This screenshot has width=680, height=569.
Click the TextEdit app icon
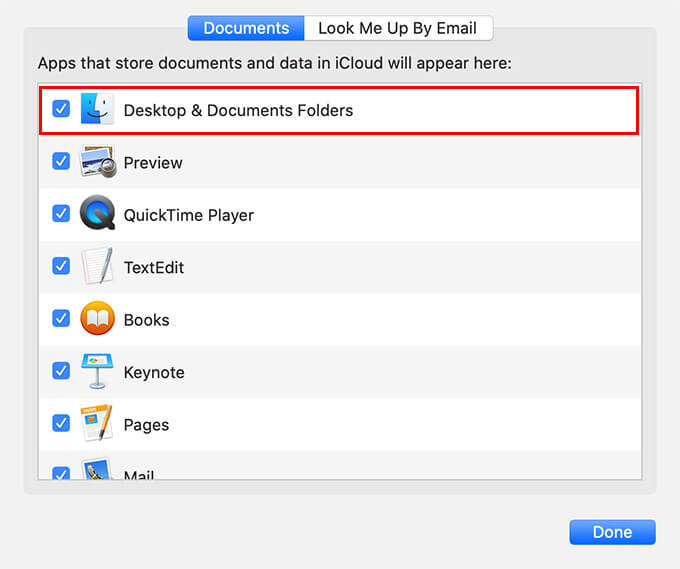[98, 266]
